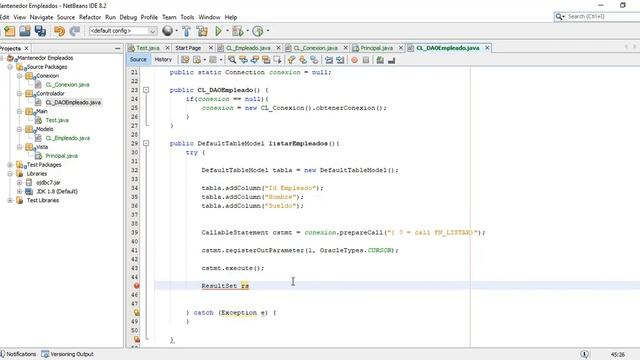Image resolution: width=640 pixels, height=360 pixels.
Task: Click Stop Macro Recording icon
Action: coord(366,60)
